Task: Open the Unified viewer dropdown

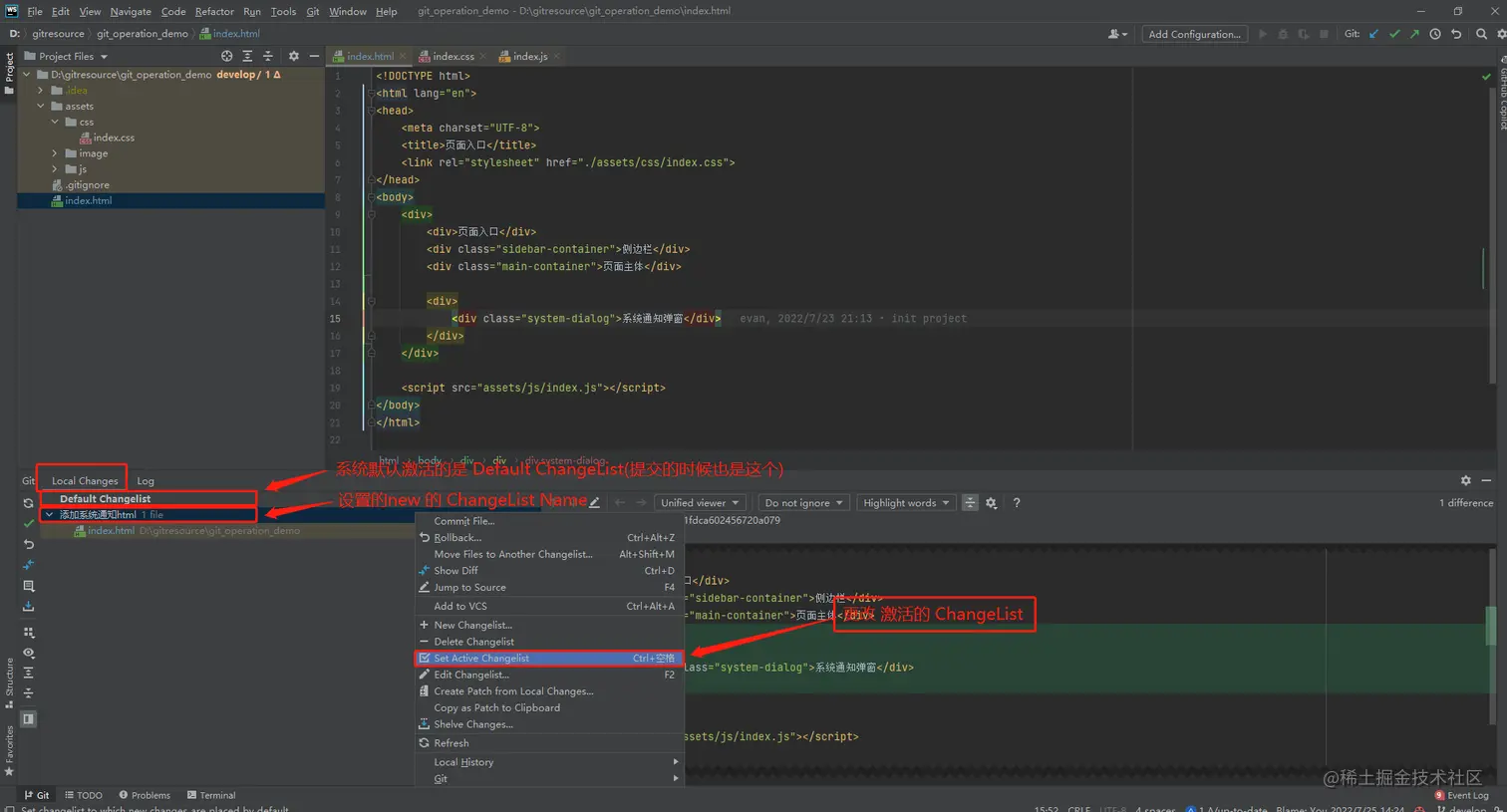Action: pyautogui.click(x=700, y=503)
